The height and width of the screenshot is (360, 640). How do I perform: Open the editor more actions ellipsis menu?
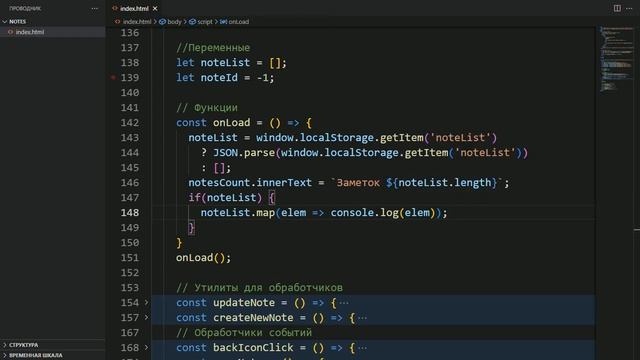pyautogui.click(x=629, y=8)
